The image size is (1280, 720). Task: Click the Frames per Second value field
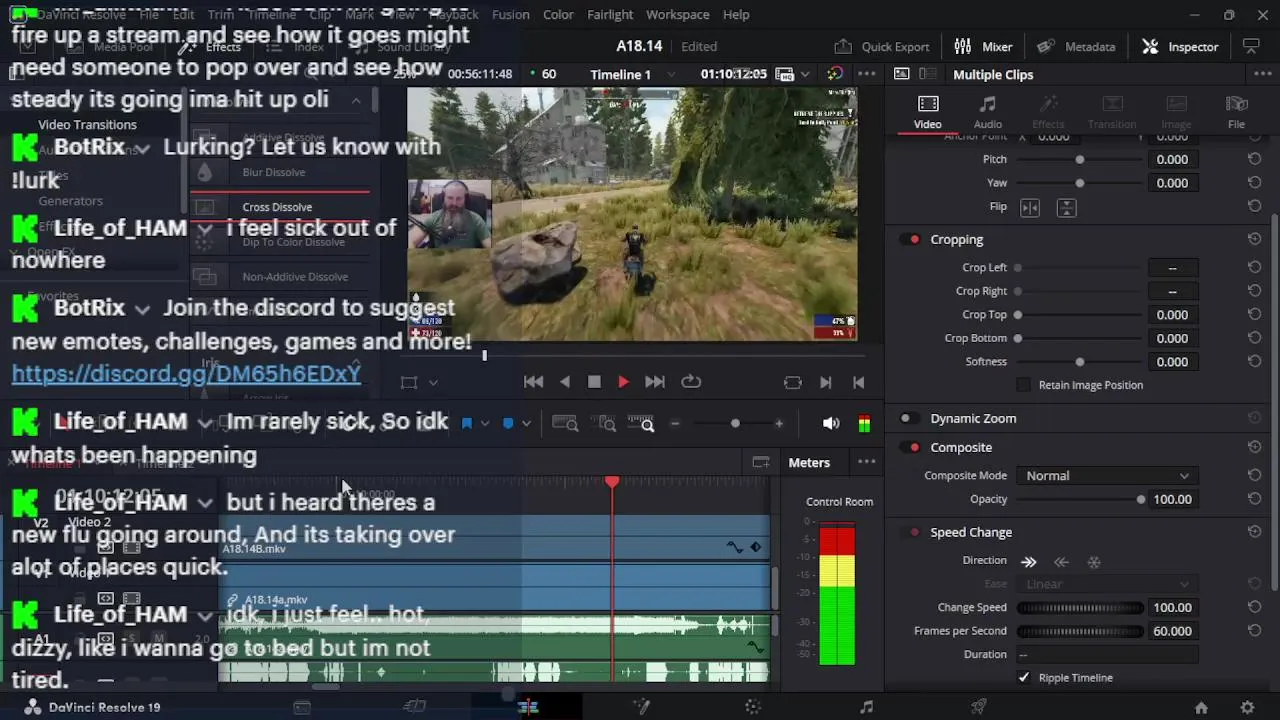tap(1172, 631)
